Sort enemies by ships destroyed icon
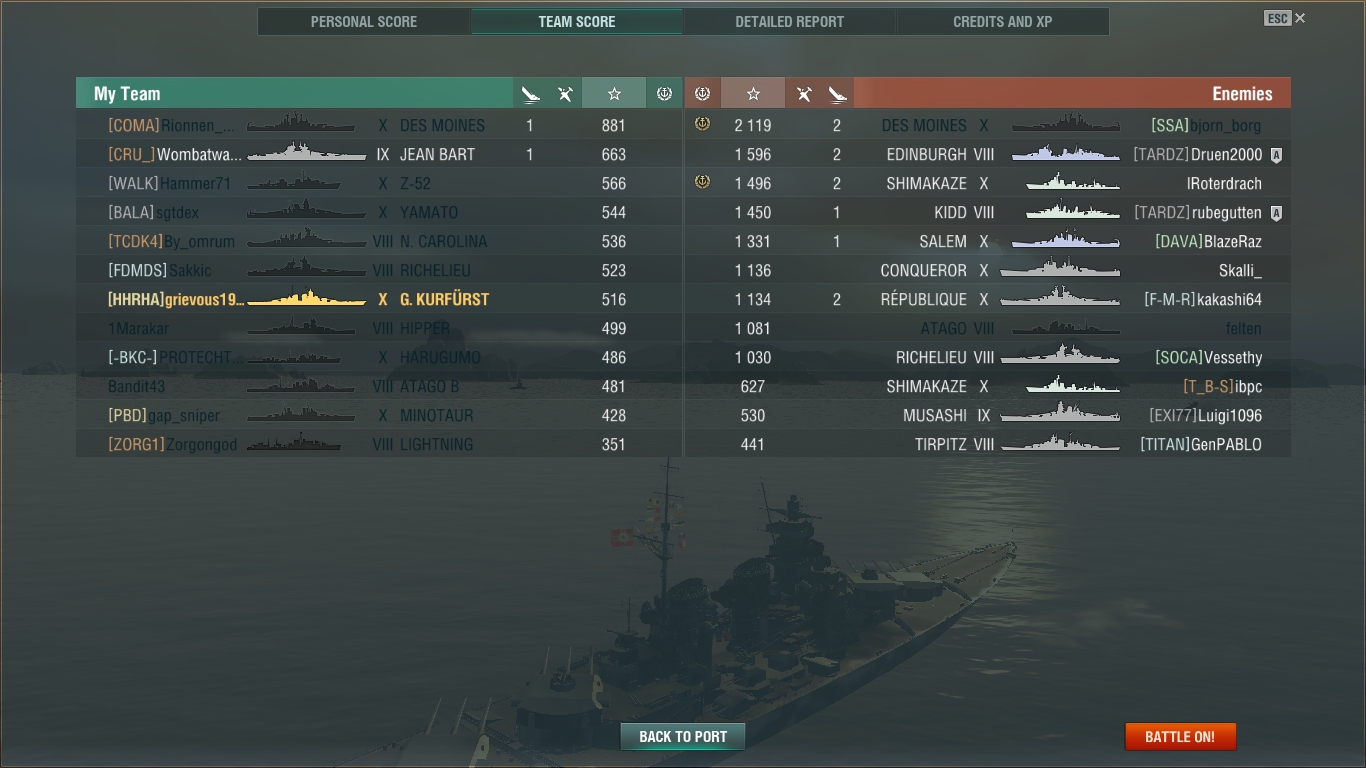This screenshot has width=1366, height=768. pos(837,94)
